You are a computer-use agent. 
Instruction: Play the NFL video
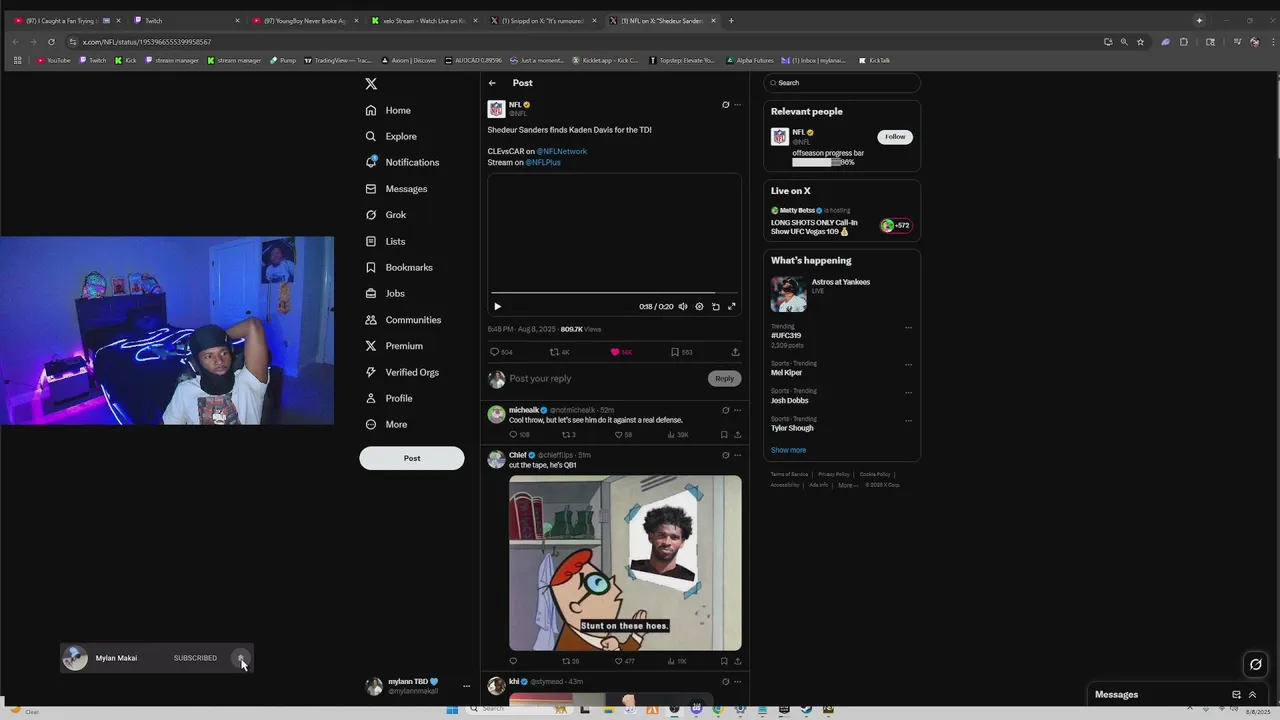tap(497, 307)
